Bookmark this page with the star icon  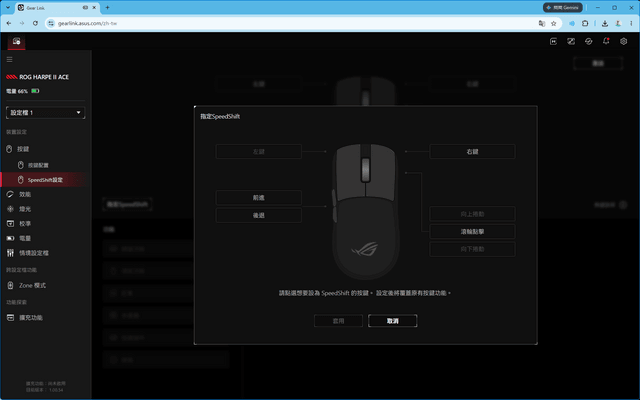553,23
